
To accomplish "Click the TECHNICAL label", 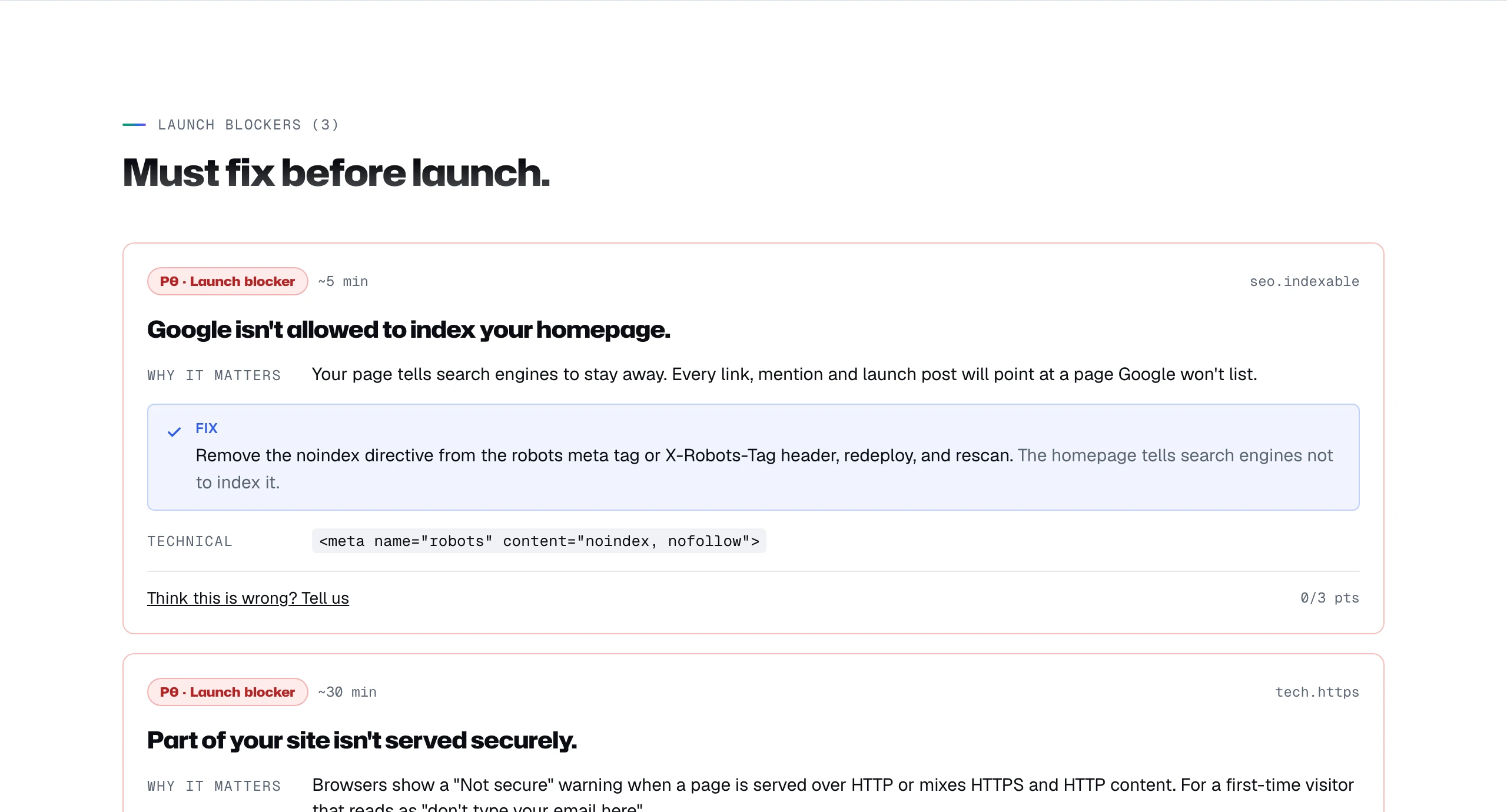I will tap(190, 541).
